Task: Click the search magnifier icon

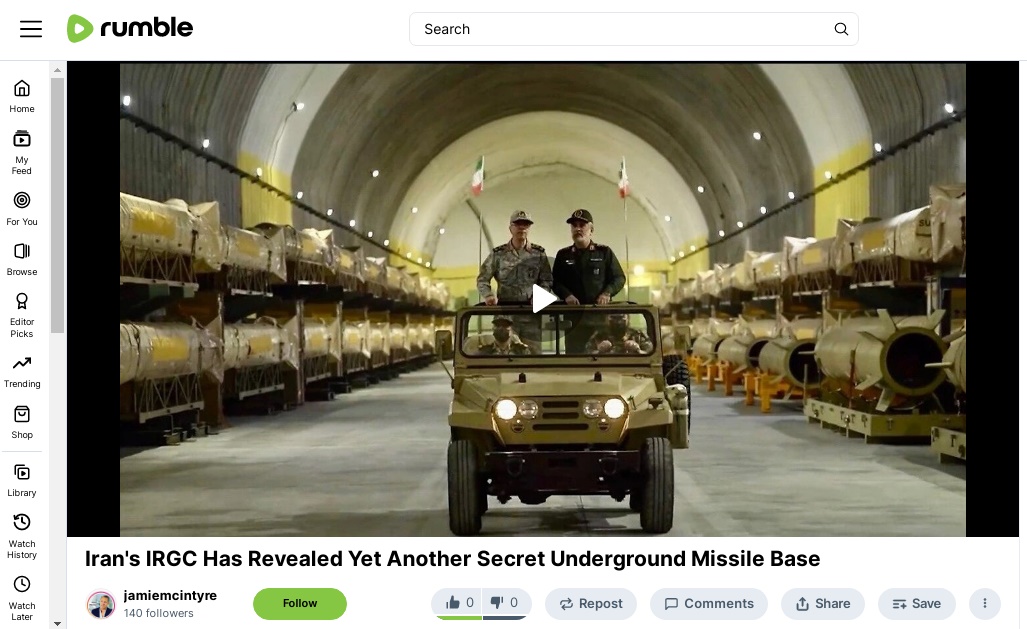Action: tap(841, 29)
